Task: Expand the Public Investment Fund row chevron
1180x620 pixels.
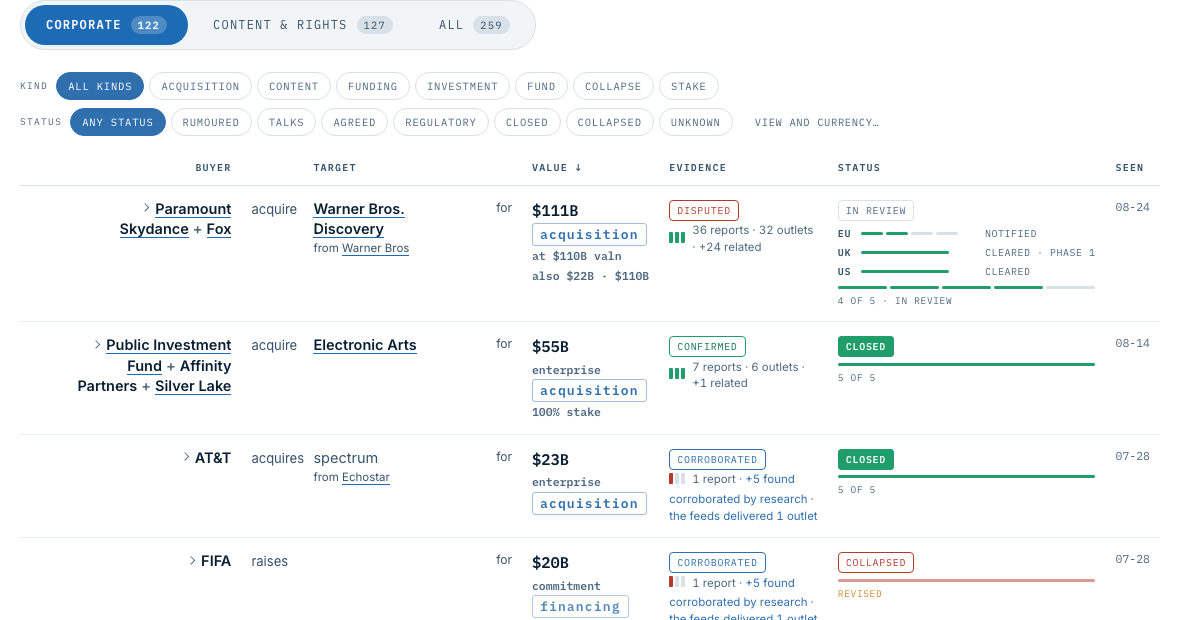Action: tap(97, 344)
